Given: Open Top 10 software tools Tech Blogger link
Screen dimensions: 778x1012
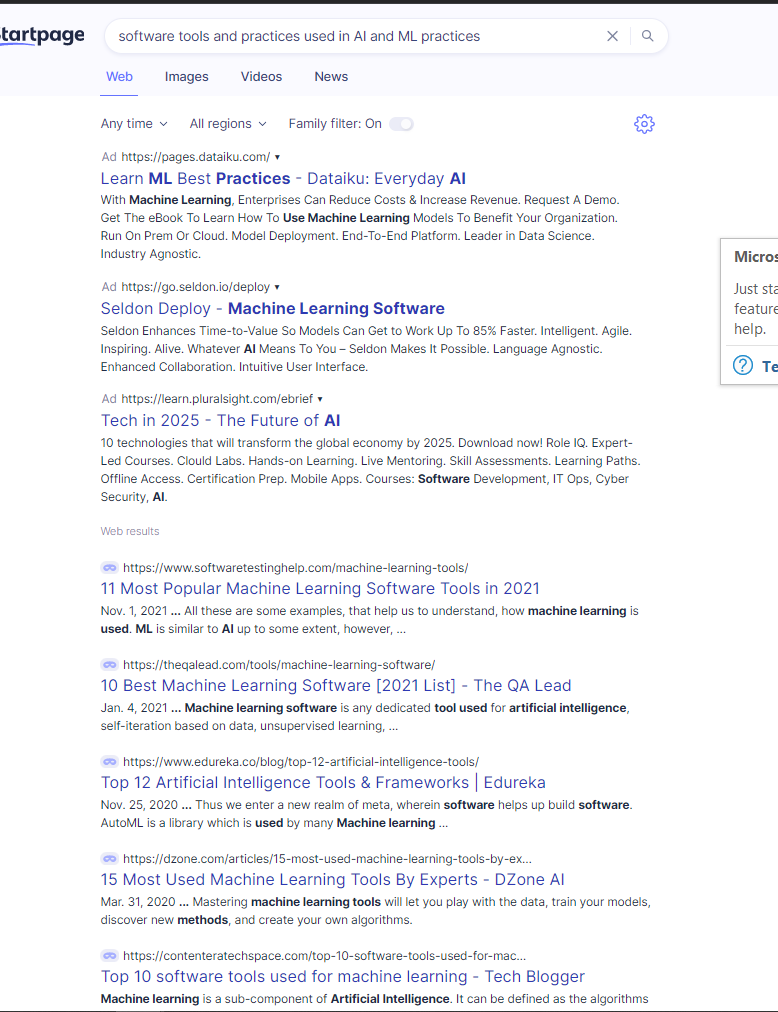Looking at the screenshot, I should click(x=343, y=977).
